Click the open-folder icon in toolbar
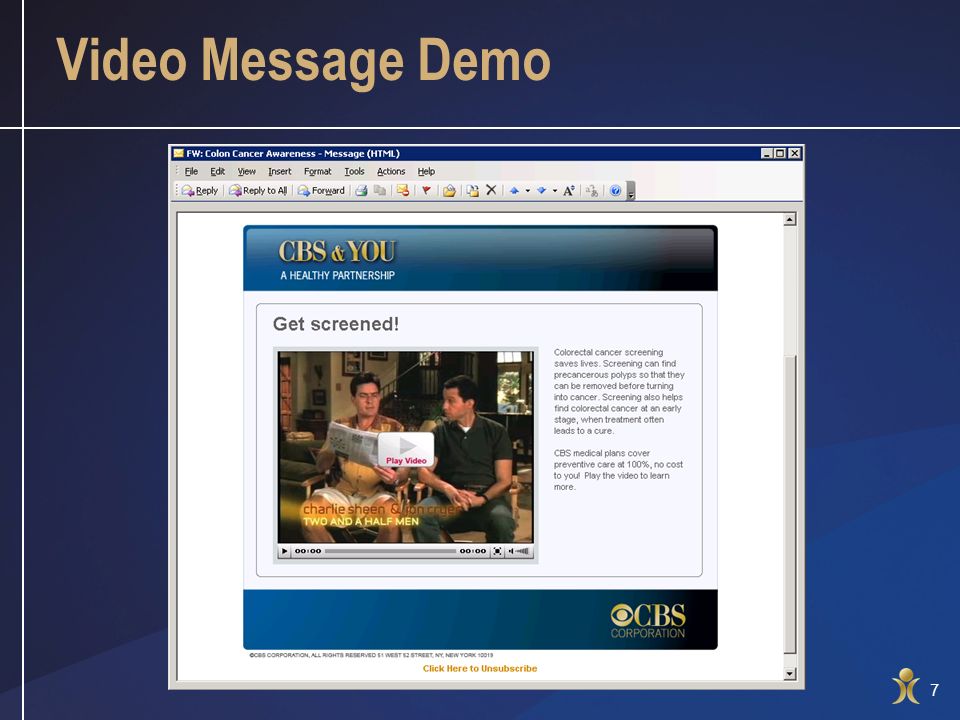Image resolution: width=960 pixels, height=720 pixels. coord(449,190)
